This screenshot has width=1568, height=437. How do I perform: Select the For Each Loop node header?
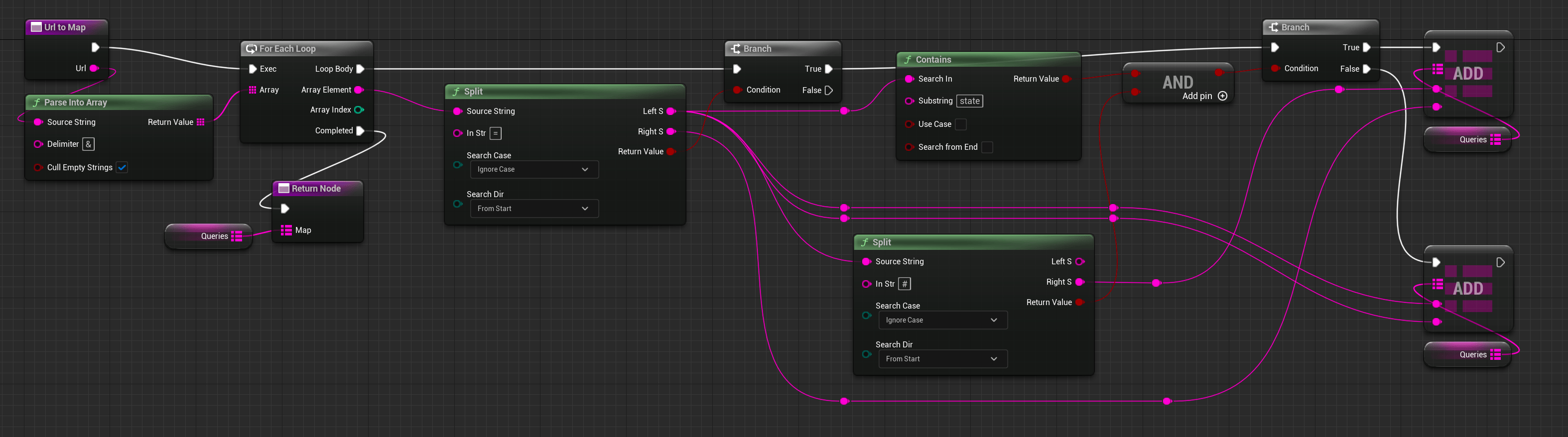[307, 49]
